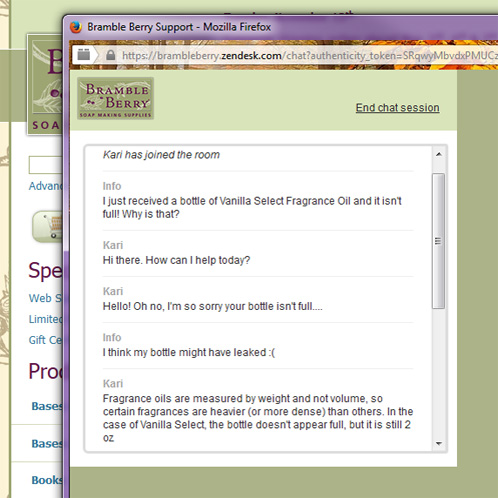Image resolution: width=498 pixels, height=498 pixels.
Task: Click the 'Hello! Oh no, I'm so sorry' message
Action: (x=213, y=306)
